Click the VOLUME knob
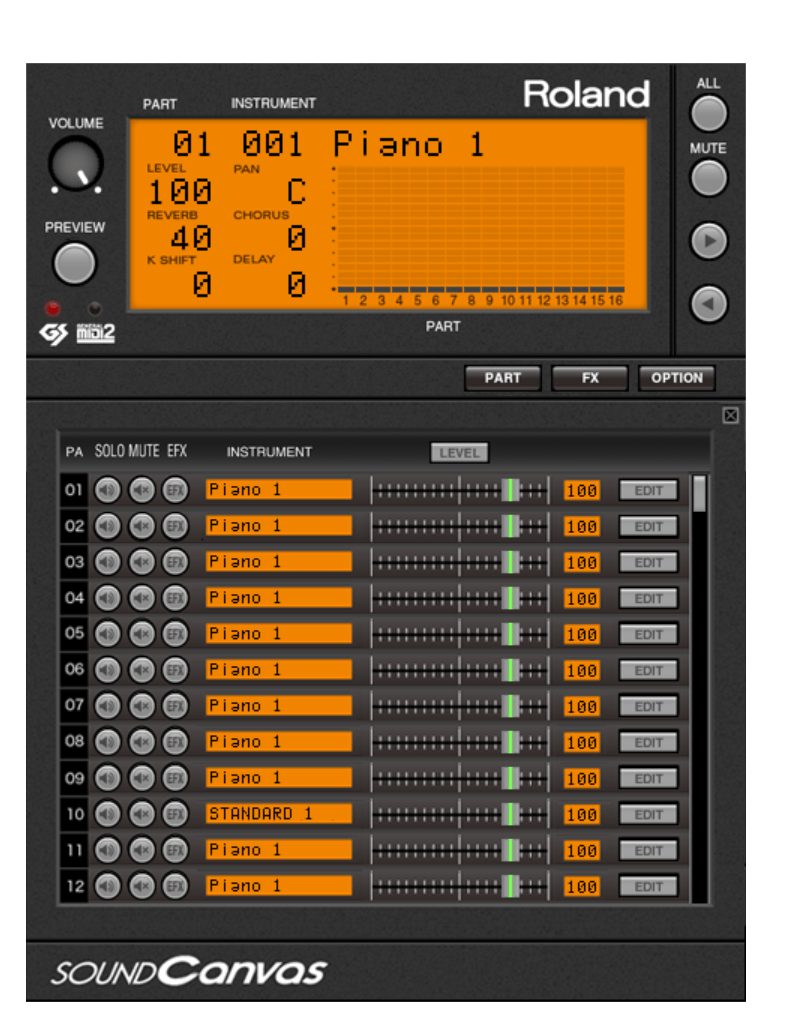The height and width of the screenshot is (1036, 787). click(75, 164)
